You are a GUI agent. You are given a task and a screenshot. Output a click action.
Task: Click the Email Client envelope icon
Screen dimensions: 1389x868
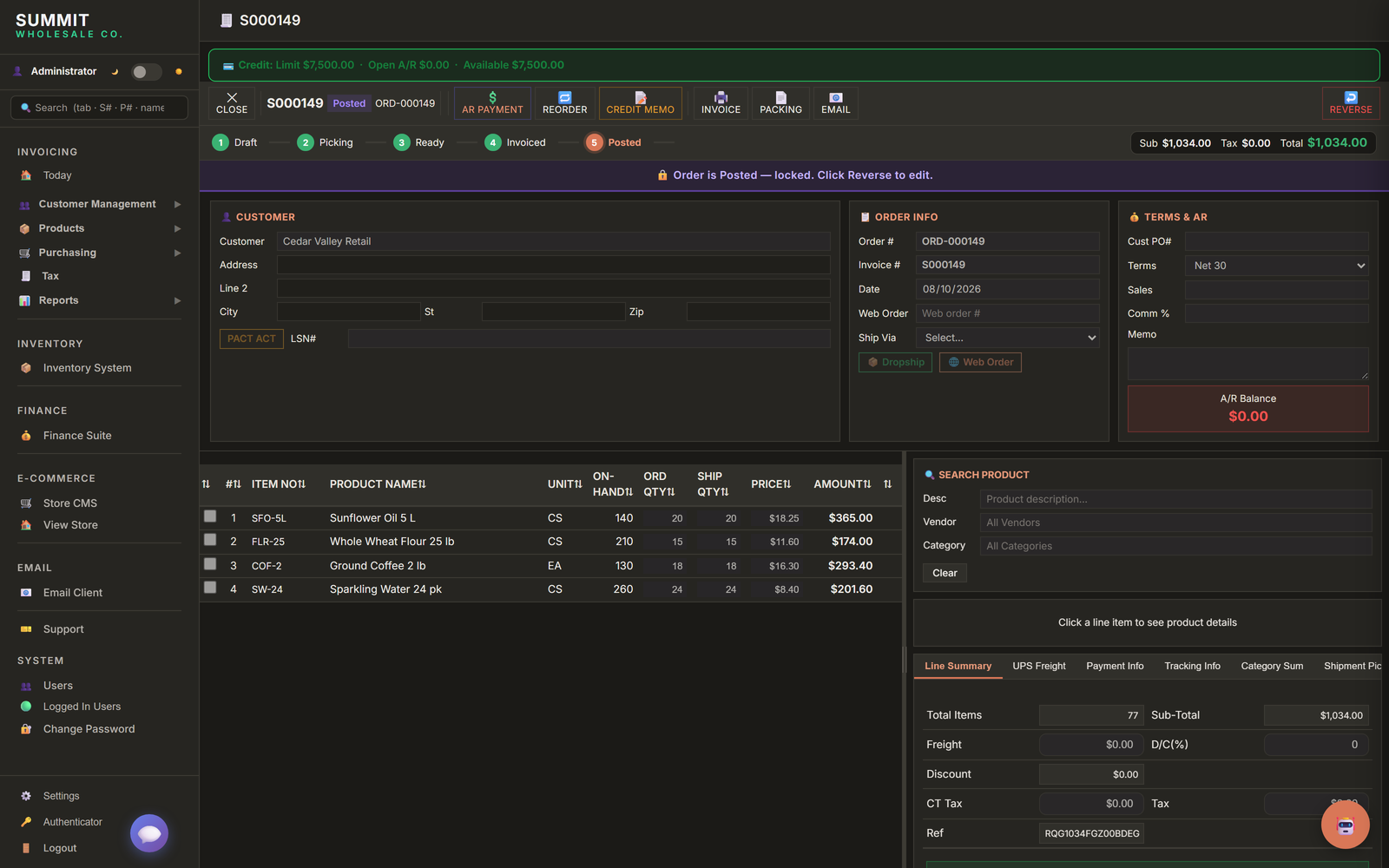tap(26, 593)
